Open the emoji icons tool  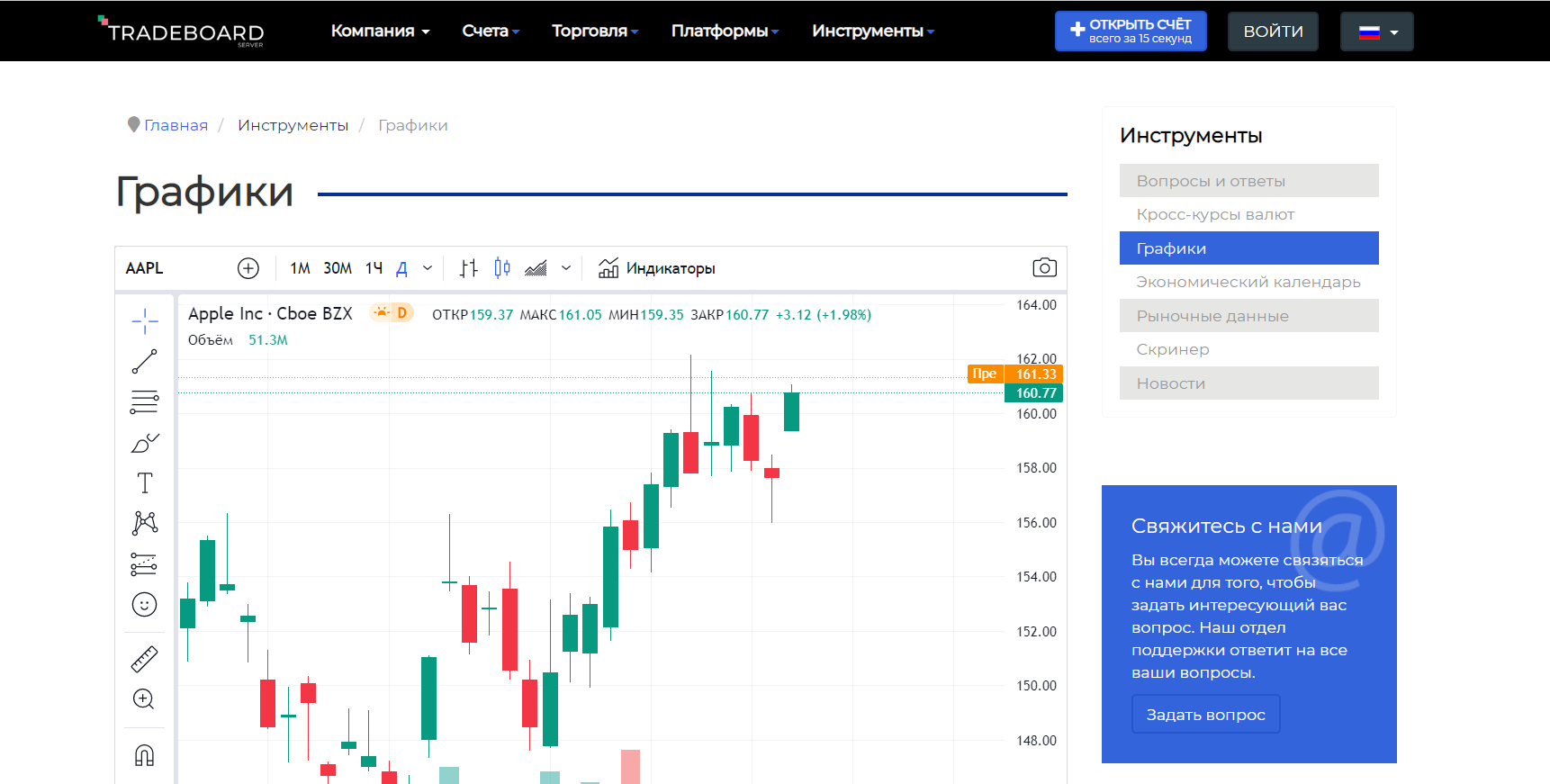pos(144,604)
